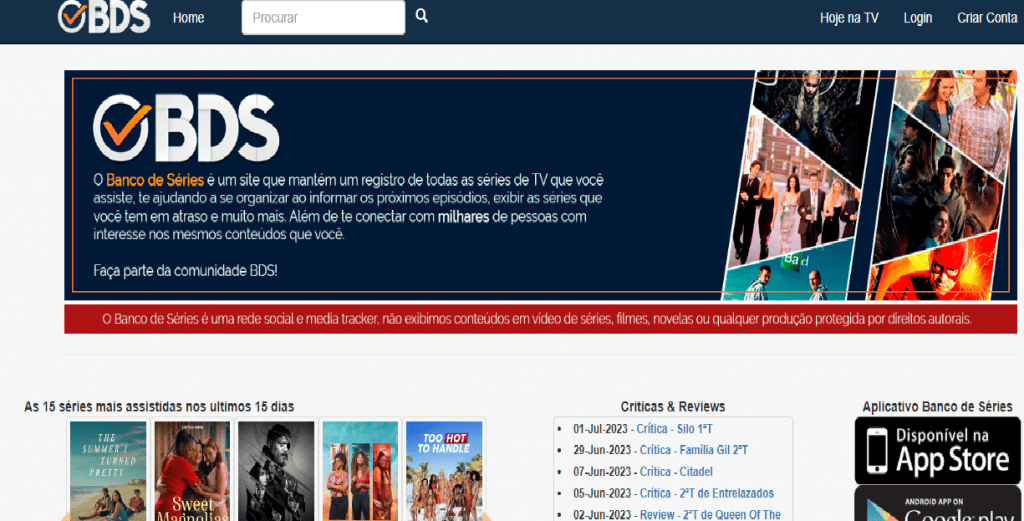The width and height of the screenshot is (1024, 521).
Task: Open Crítica - Silo 1ªT review
Action: [x=675, y=429]
